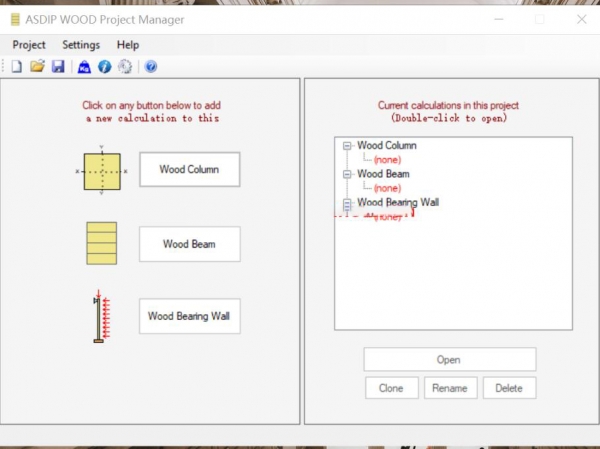
Task: Select (none) under Wood Column
Action: 387,160
